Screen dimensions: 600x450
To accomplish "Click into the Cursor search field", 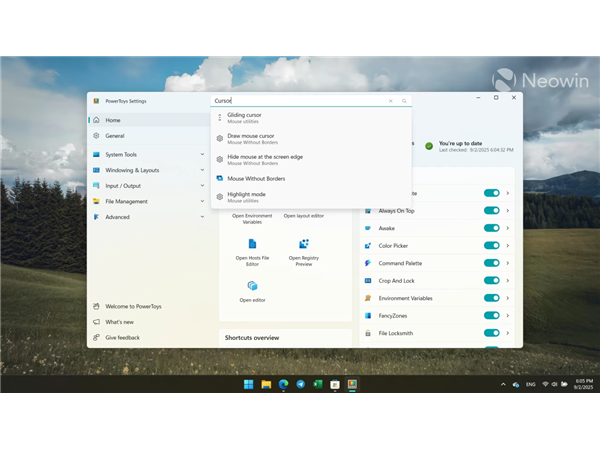I will coord(298,101).
